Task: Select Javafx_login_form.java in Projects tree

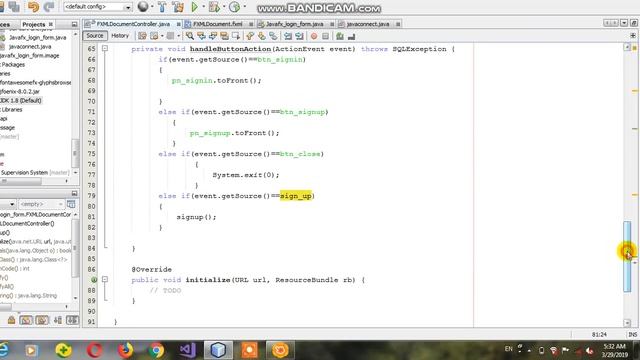Action: [x=38, y=38]
